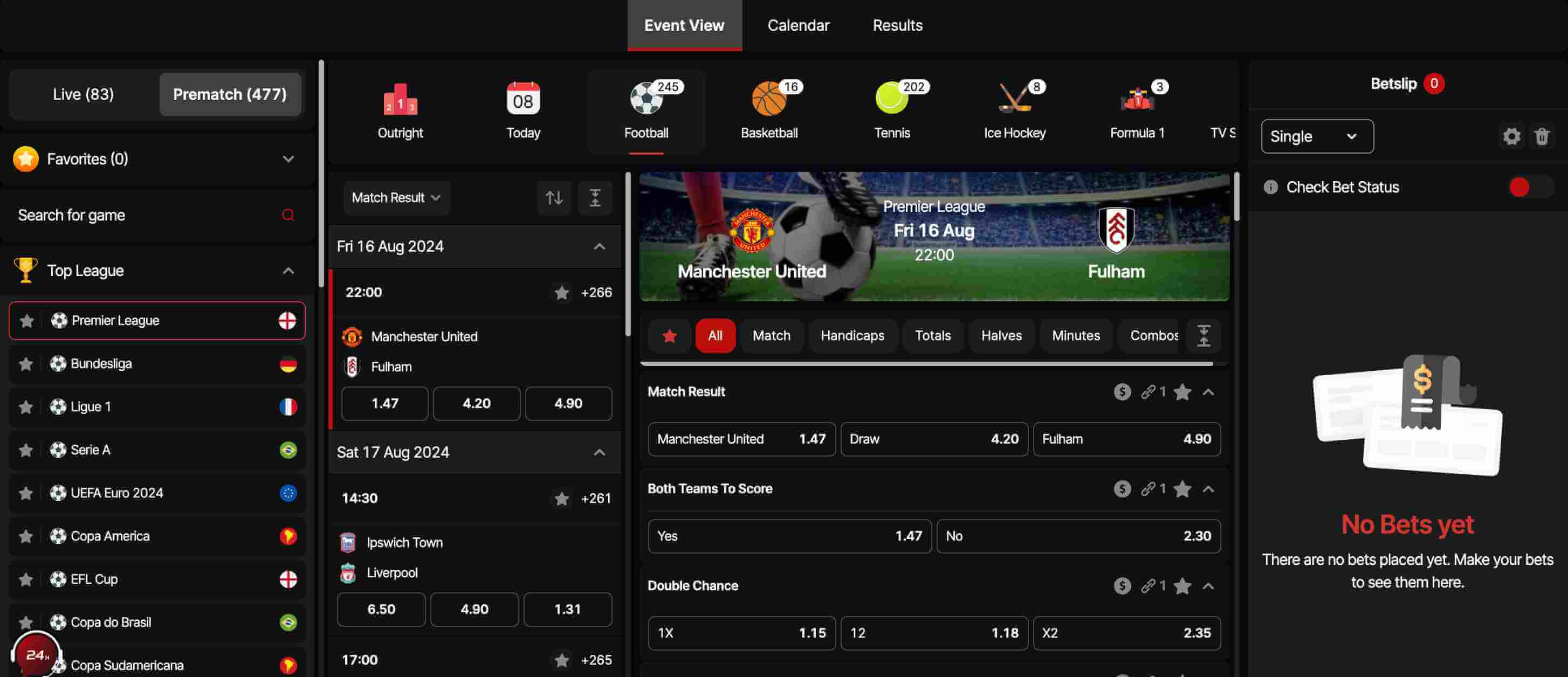
Task: Click Both Teams To Score link icon
Action: (1148, 489)
